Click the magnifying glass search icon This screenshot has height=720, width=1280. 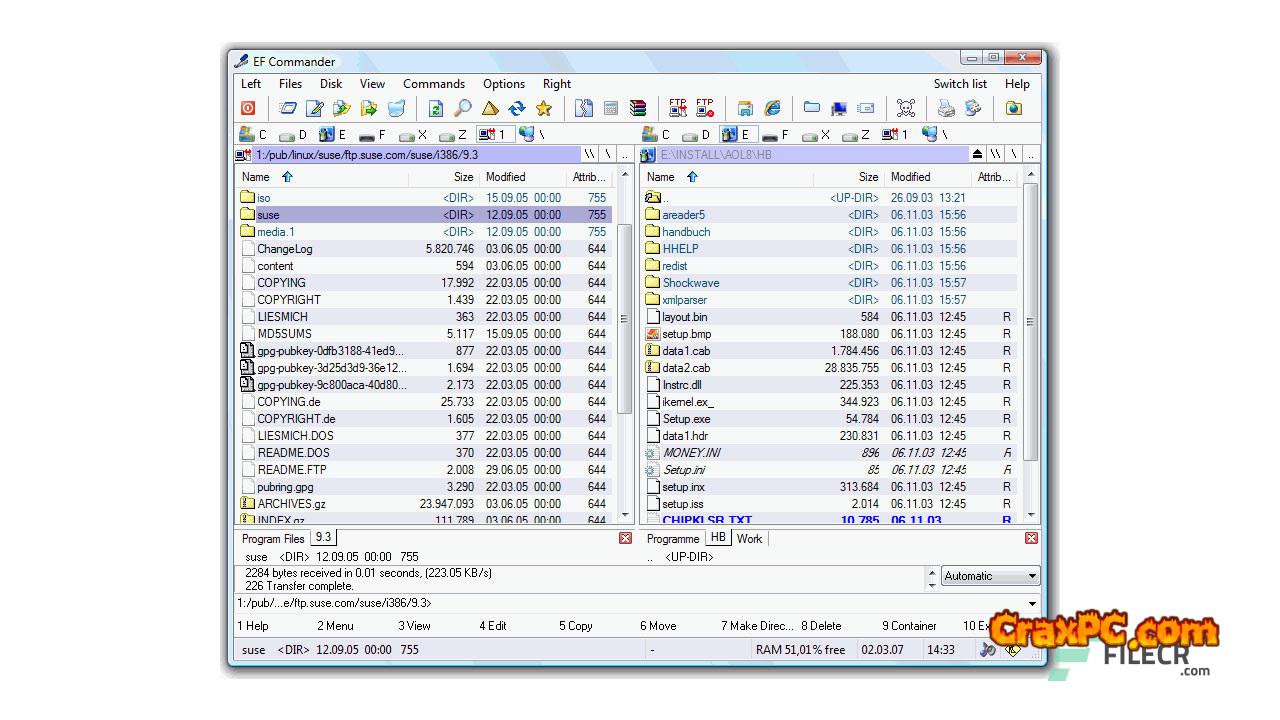(x=463, y=108)
